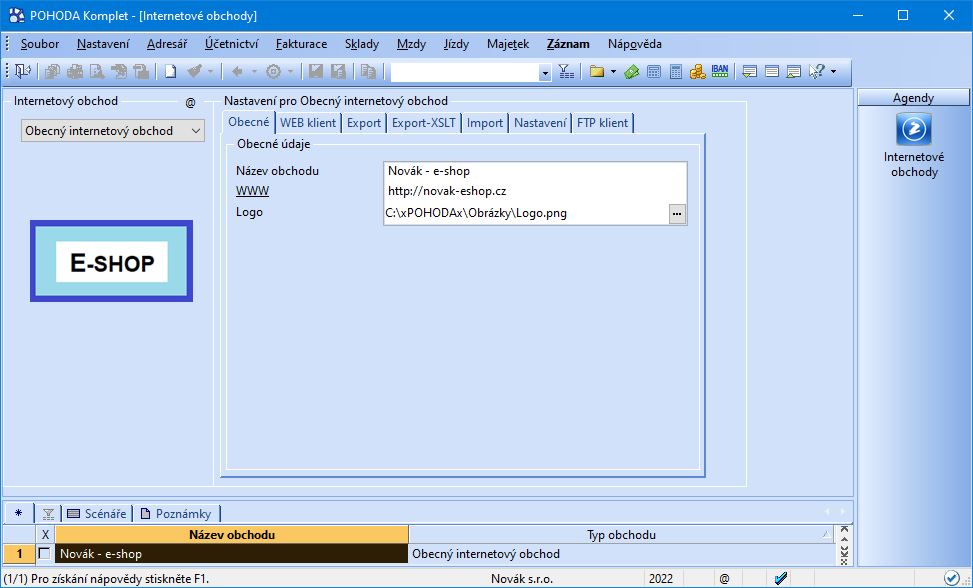973x588 pixels.
Task: Open the Mzdy menu
Action: point(411,44)
